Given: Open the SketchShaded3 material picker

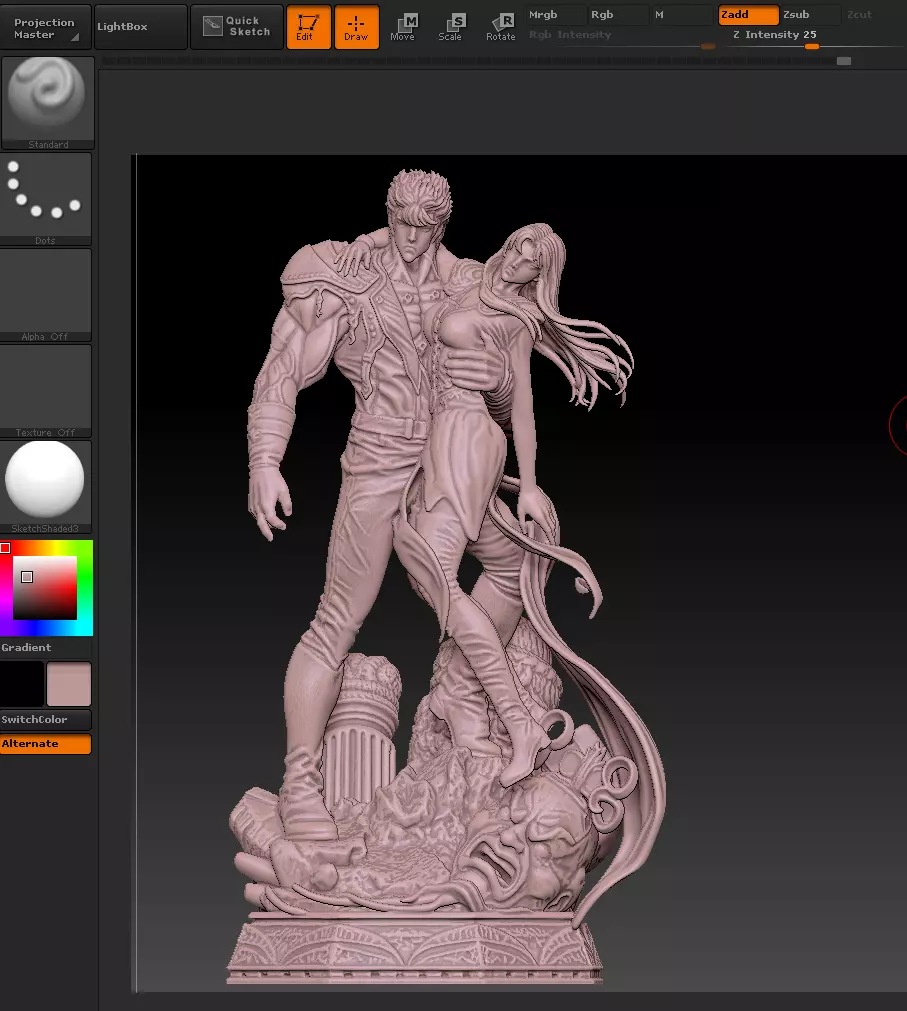Looking at the screenshot, I should [x=45, y=487].
